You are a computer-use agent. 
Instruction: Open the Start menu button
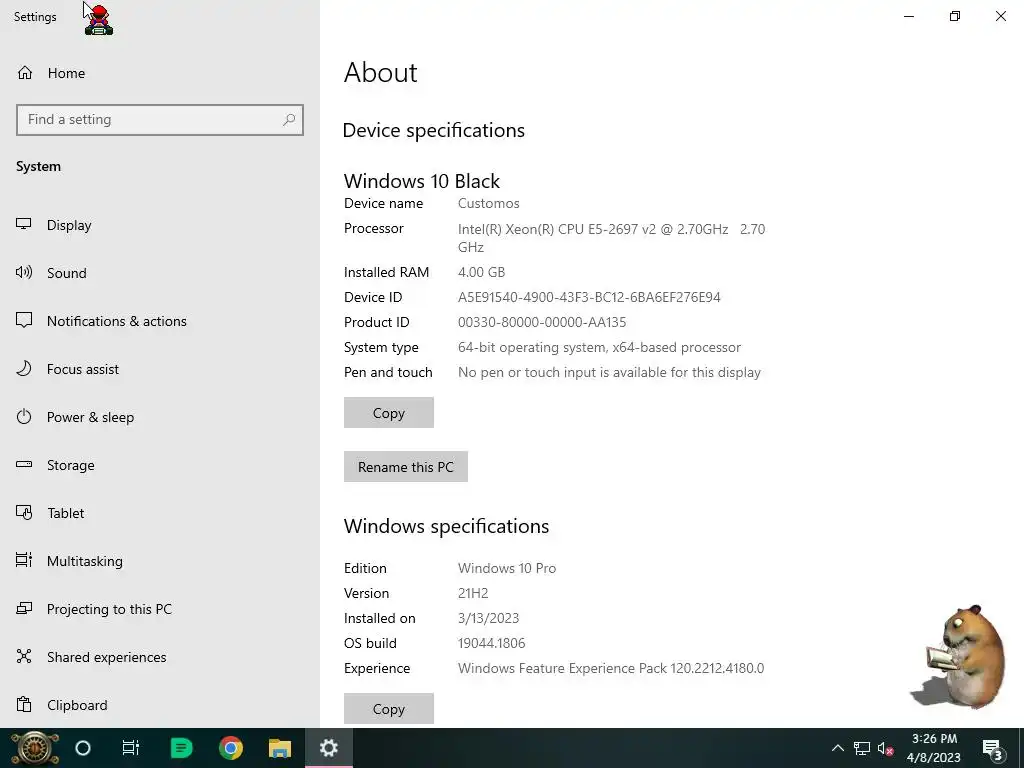34,748
